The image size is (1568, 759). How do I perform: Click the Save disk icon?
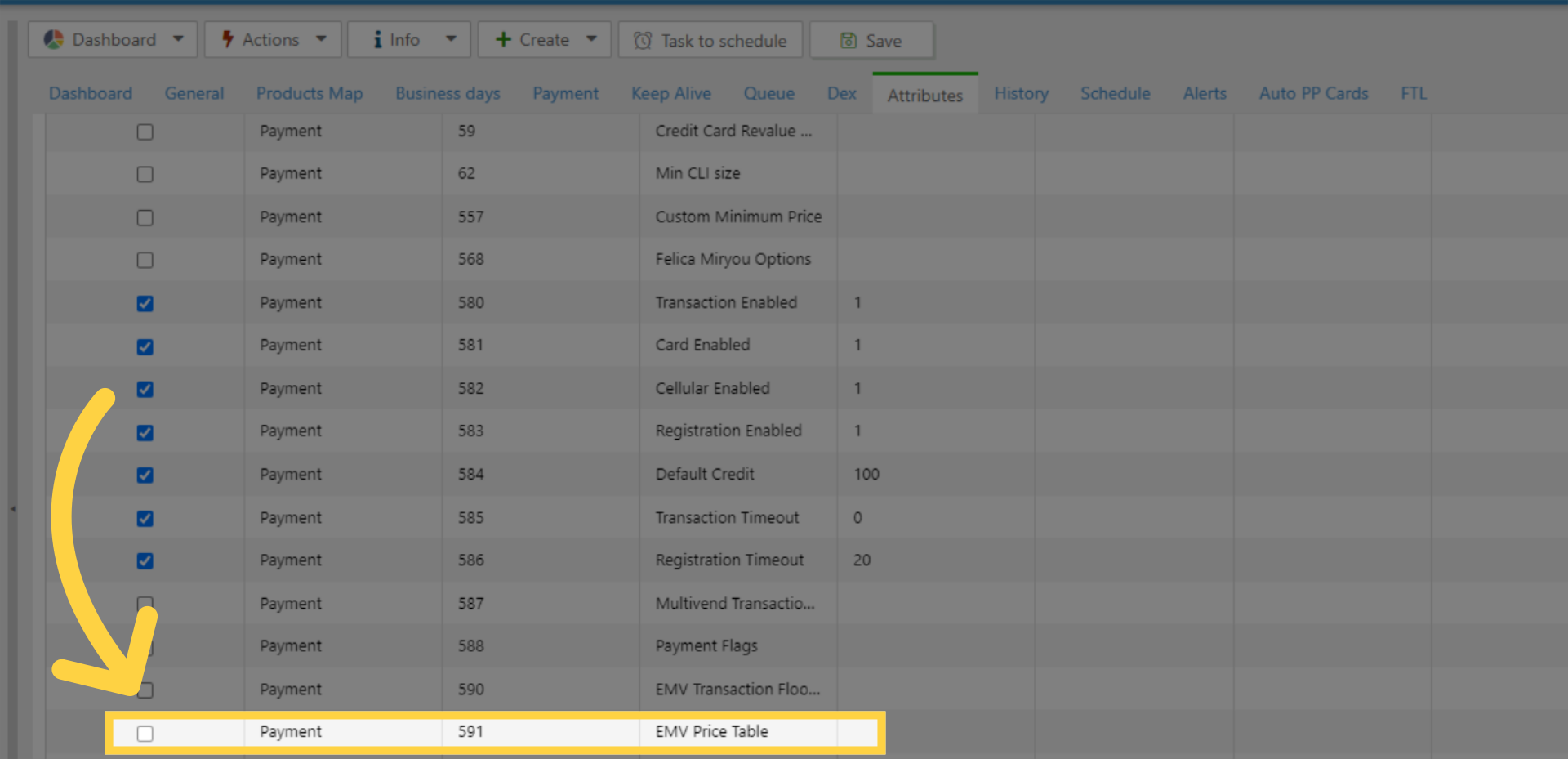pos(849,40)
